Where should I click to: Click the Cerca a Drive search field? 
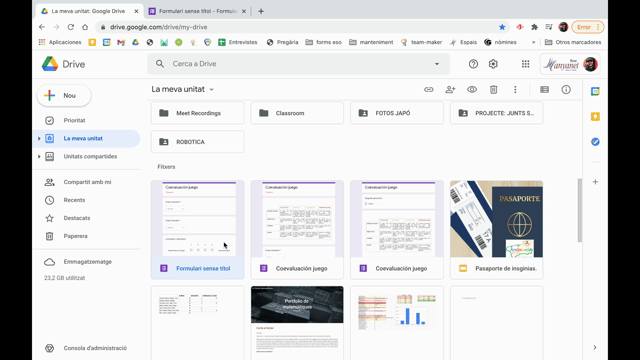(x=298, y=64)
